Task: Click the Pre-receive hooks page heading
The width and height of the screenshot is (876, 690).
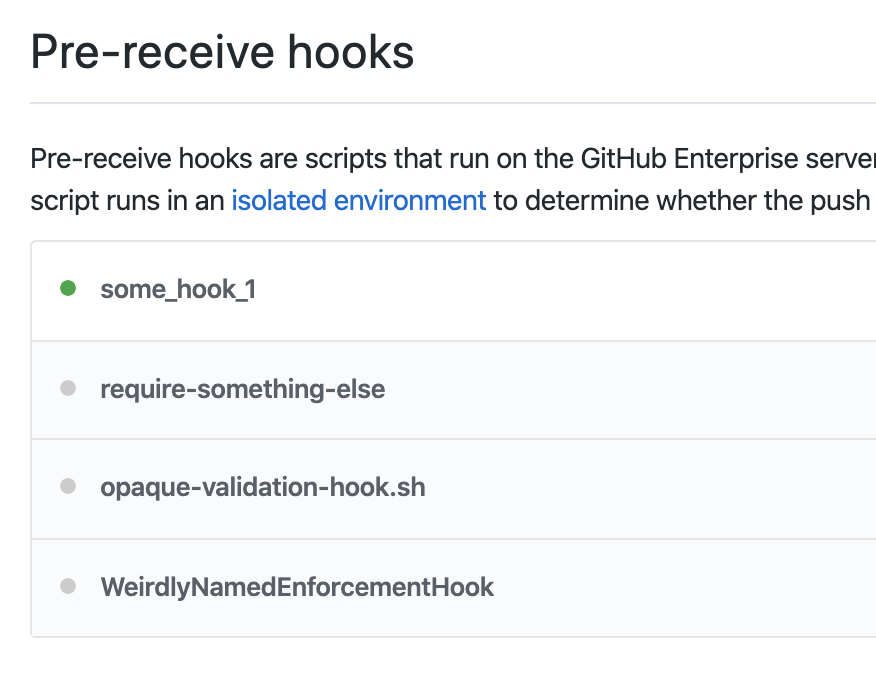Action: 222,53
